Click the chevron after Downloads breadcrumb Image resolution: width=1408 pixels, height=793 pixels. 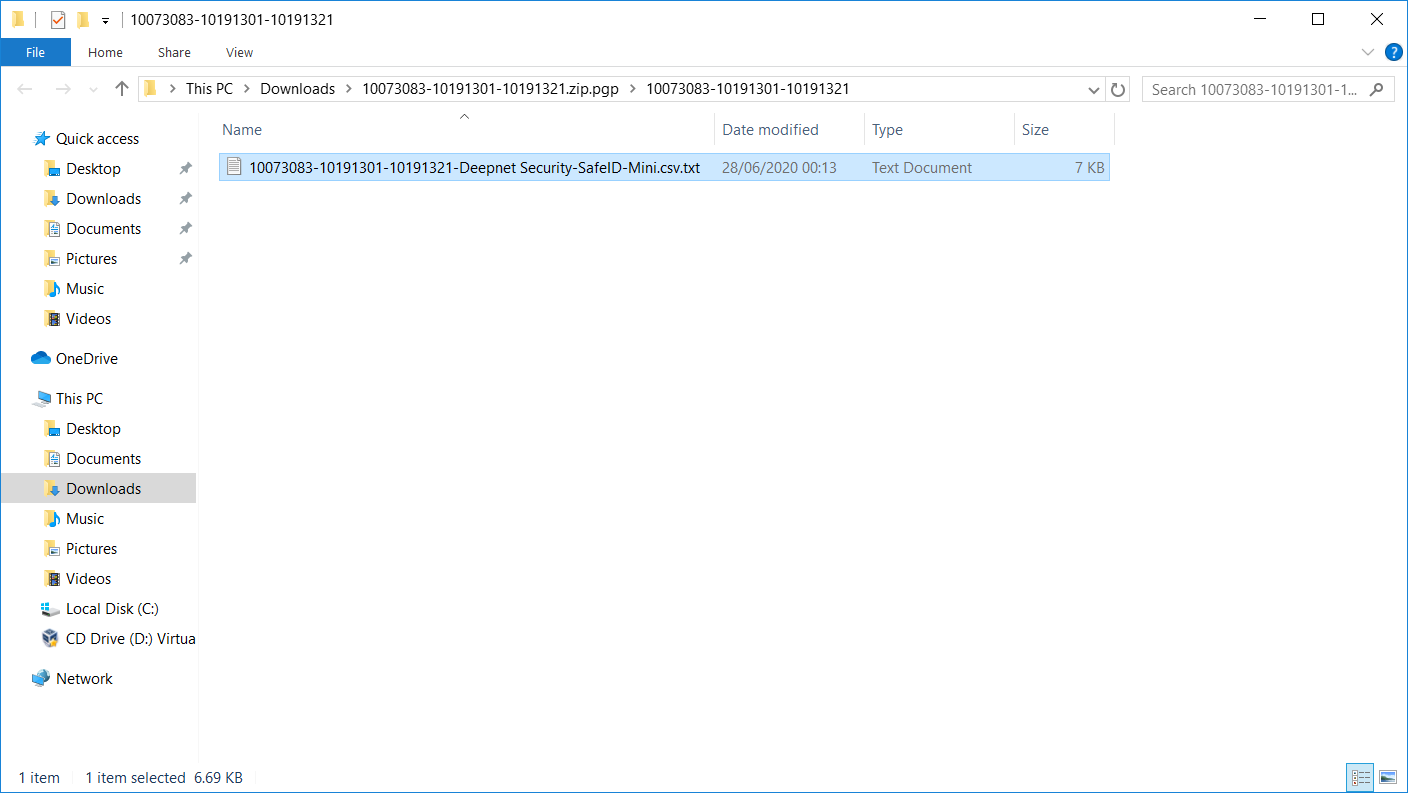[350, 89]
